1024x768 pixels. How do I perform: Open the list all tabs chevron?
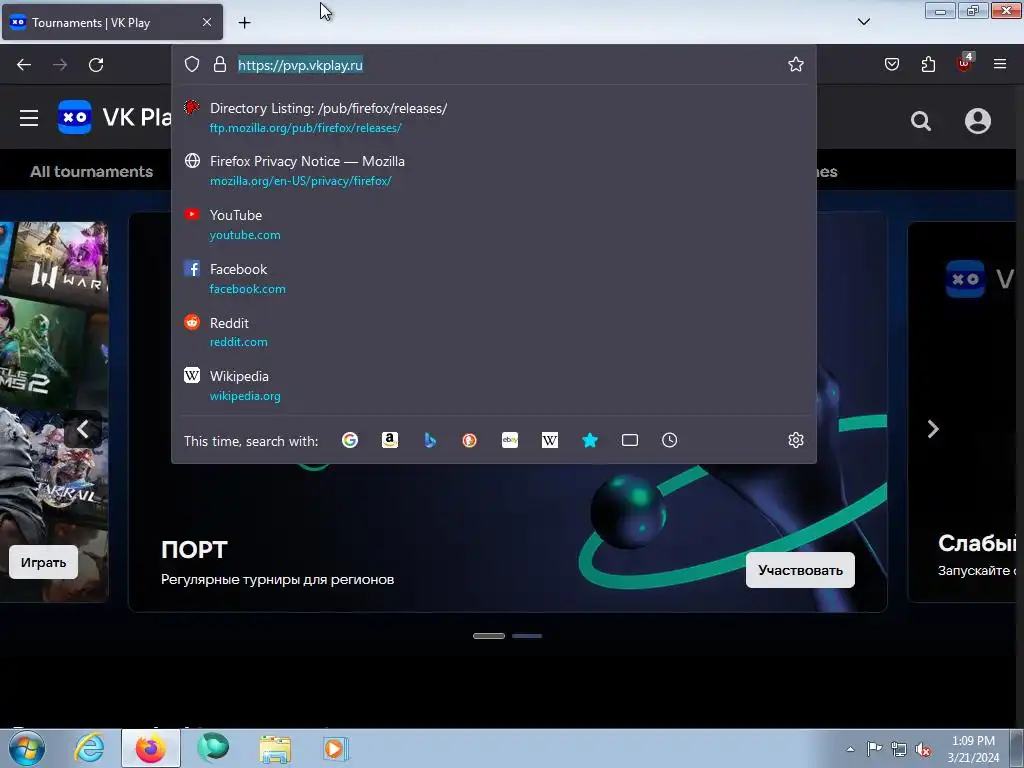click(x=863, y=22)
